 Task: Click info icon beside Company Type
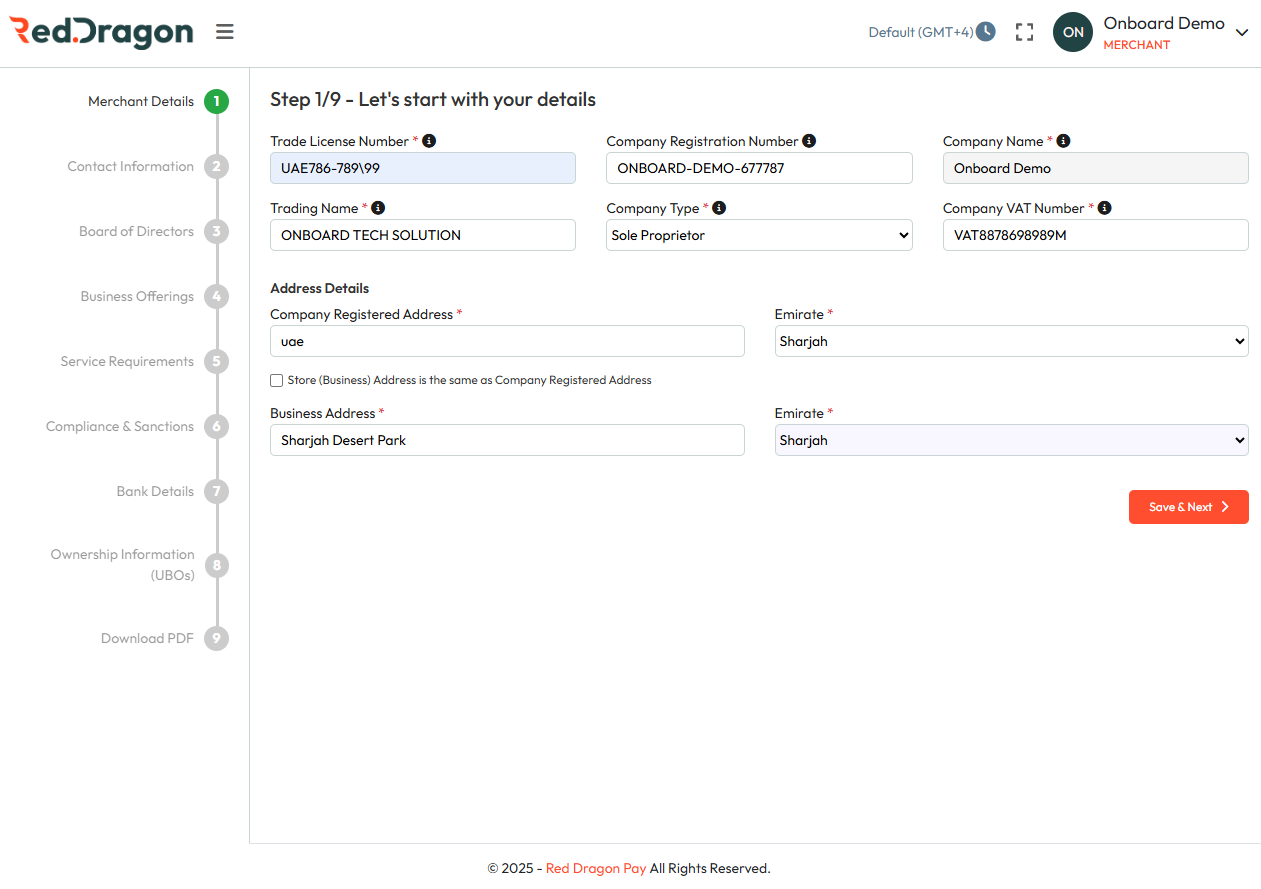(x=719, y=208)
